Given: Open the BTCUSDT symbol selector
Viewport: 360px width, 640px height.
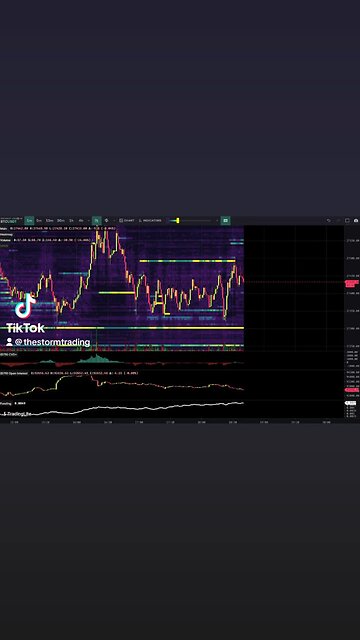Looking at the screenshot, I should [9, 221].
